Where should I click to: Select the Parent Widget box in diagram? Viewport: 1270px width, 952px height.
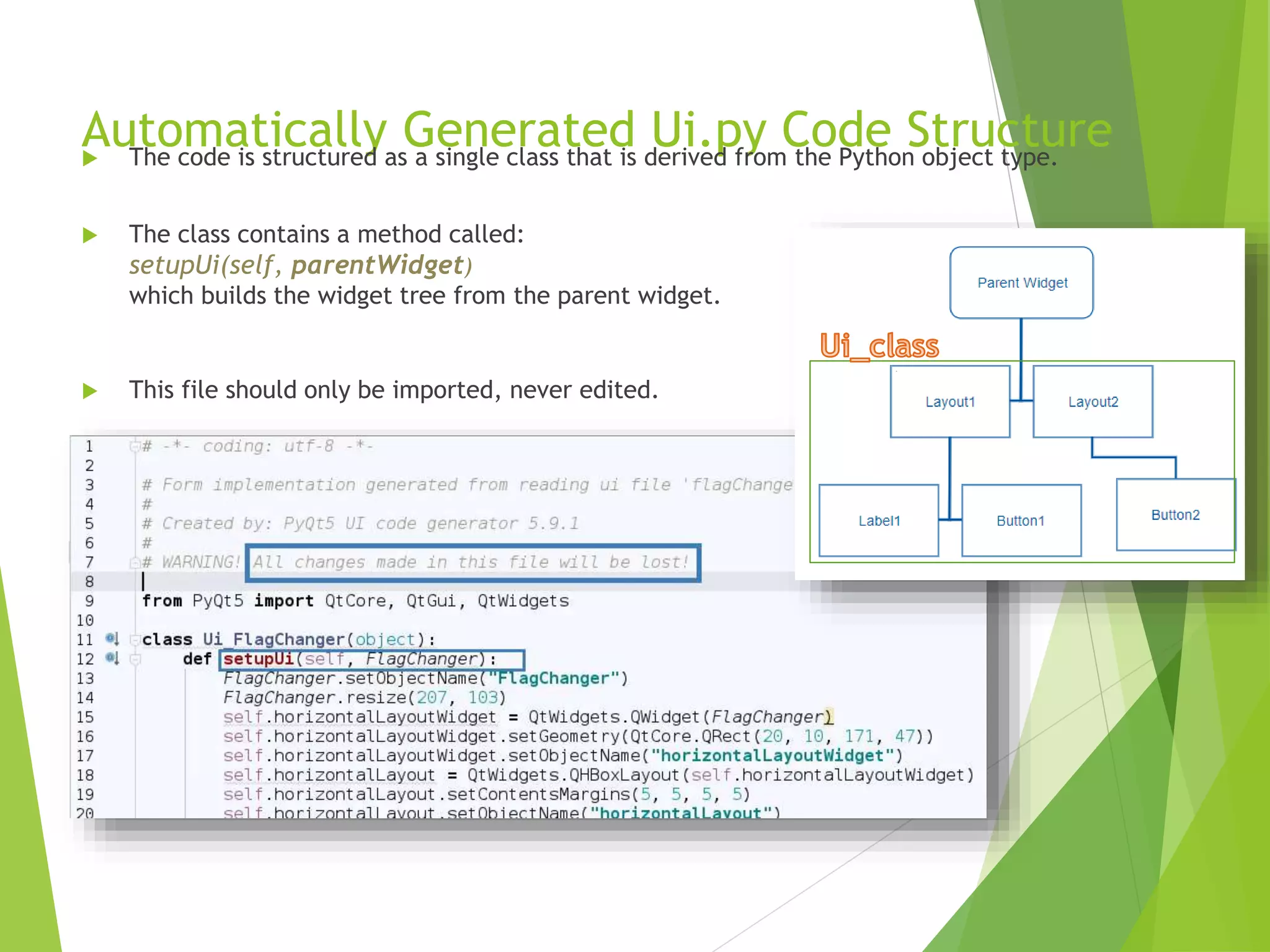1021,283
